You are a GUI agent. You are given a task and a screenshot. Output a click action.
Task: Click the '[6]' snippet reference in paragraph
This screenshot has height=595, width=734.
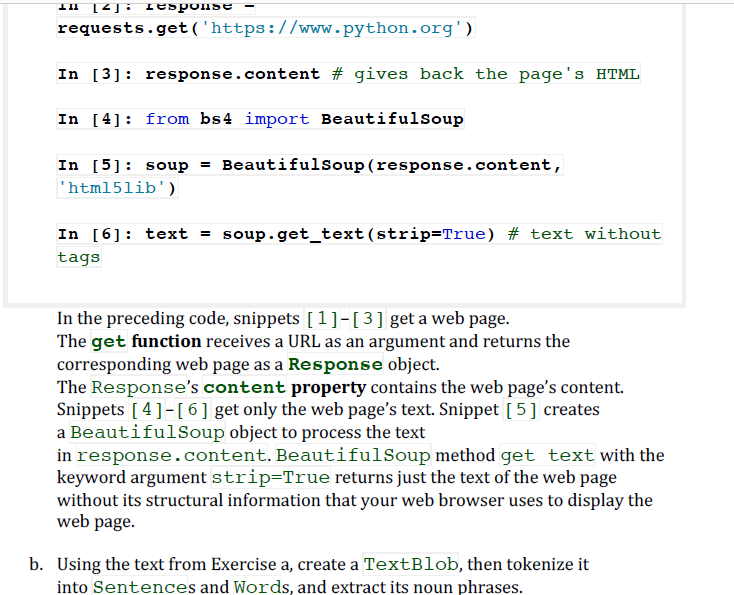tap(193, 410)
